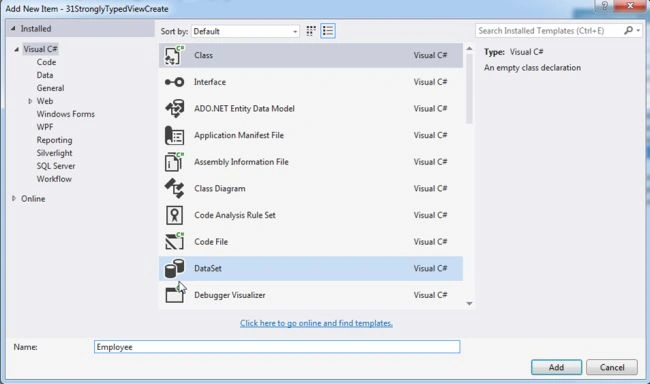
Task: Select the Visual C# tree item
Action: pyautogui.click(x=40, y=49)
